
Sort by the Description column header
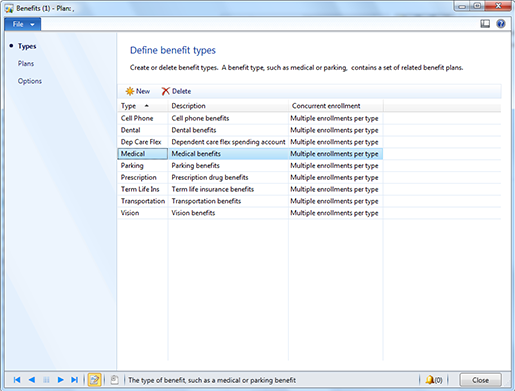point(228,106)
